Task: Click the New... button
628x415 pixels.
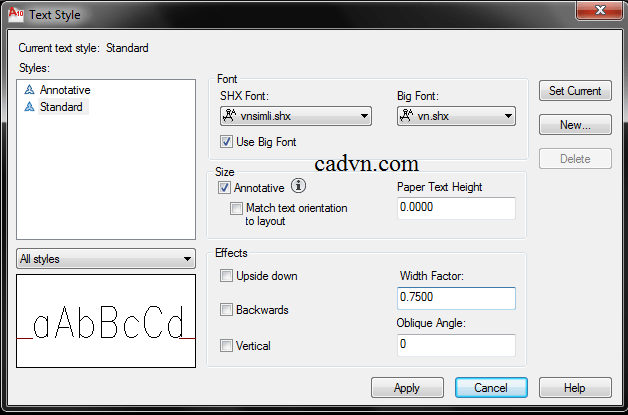Action: [x=575, y=125]
